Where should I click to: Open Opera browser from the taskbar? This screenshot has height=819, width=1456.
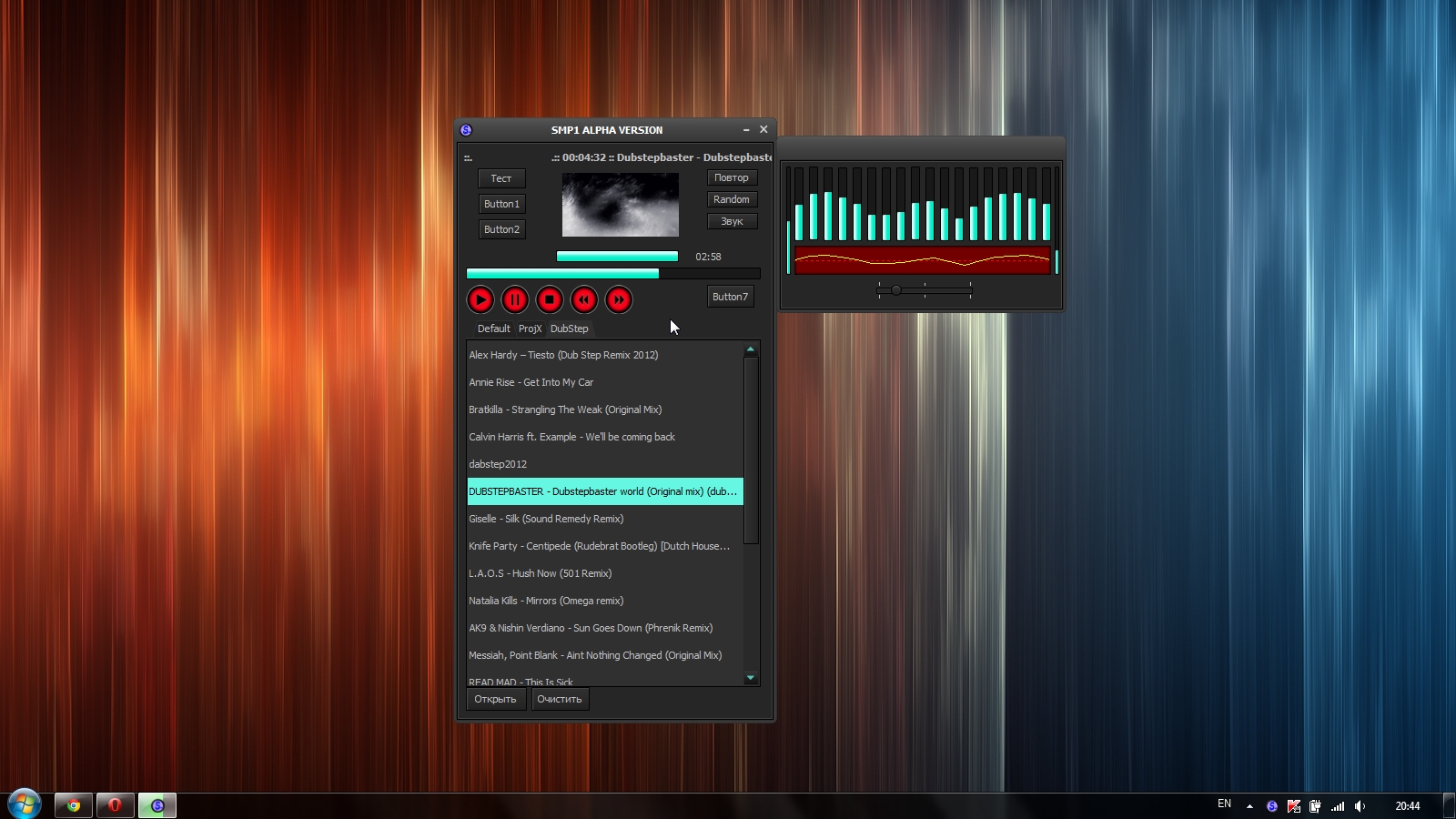[115, 805]
